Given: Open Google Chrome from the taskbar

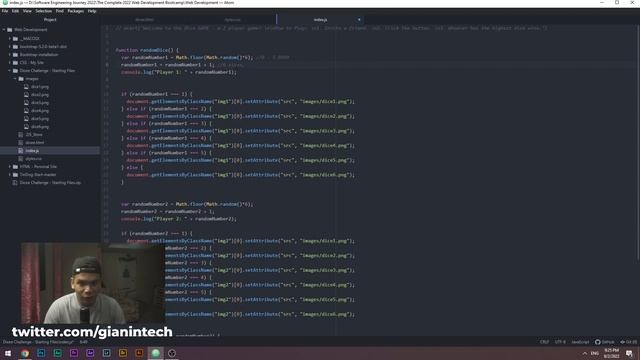Looking at the screenshot, I should tap(25, 353).
